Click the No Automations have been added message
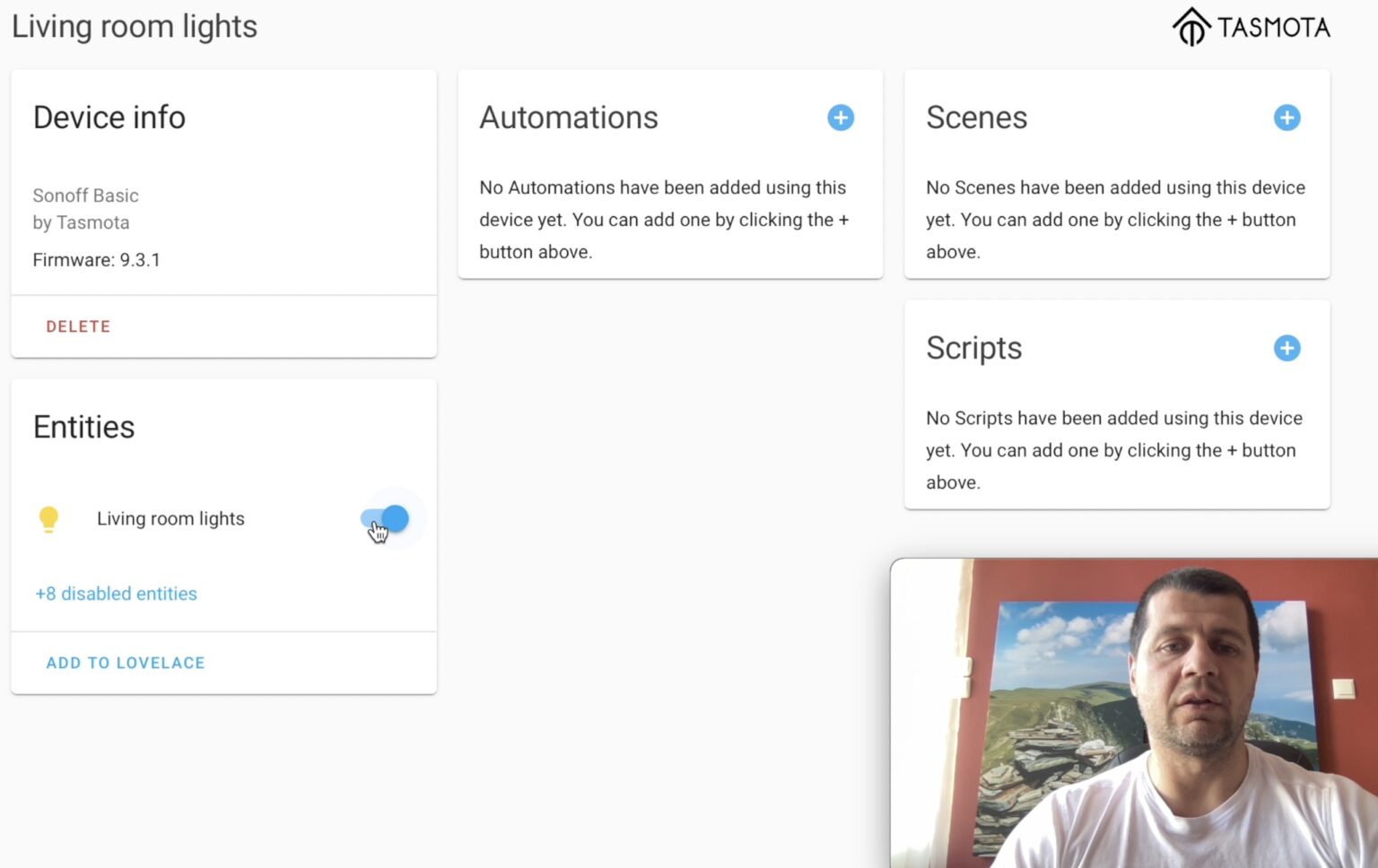1378x868 pixels. click(664, 220)
